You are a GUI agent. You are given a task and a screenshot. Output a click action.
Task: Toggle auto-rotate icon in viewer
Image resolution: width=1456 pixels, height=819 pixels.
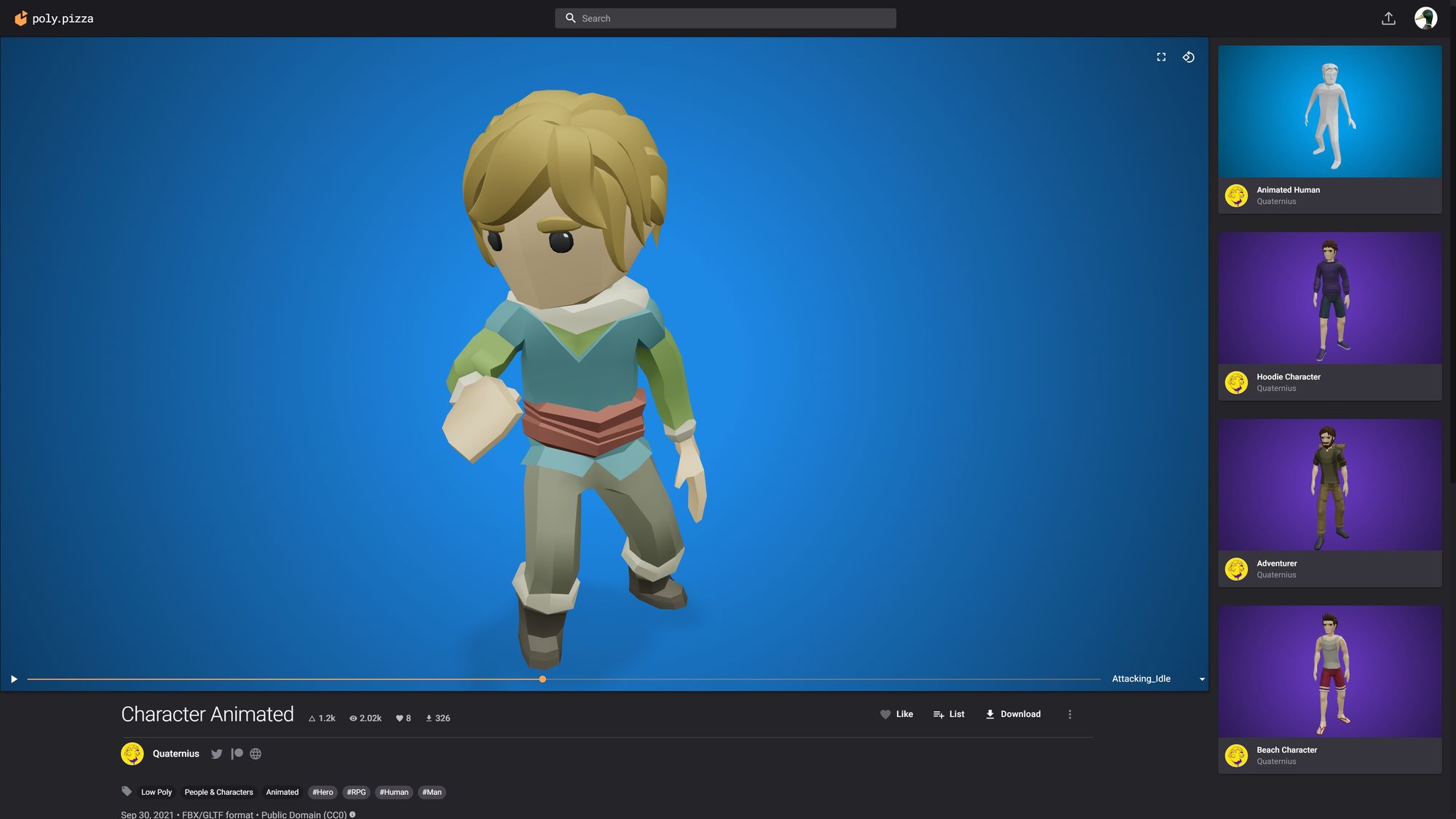click(x=1188, y=57)
